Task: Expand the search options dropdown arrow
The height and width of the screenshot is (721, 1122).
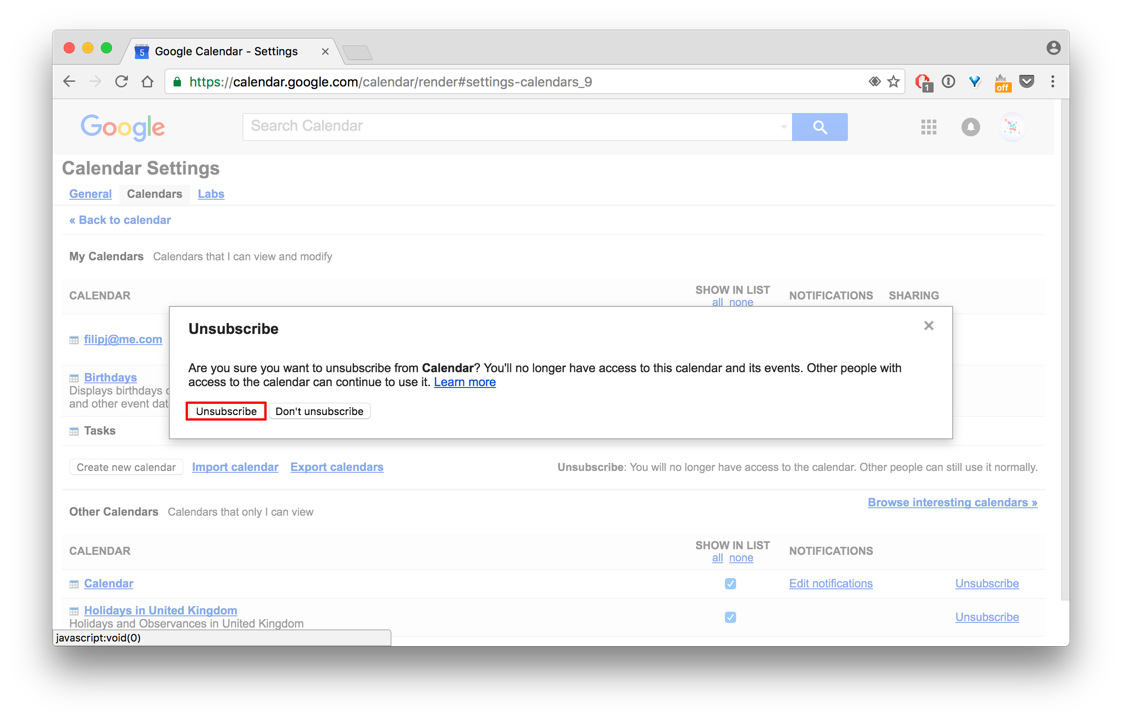Action: tap(783, 127)
